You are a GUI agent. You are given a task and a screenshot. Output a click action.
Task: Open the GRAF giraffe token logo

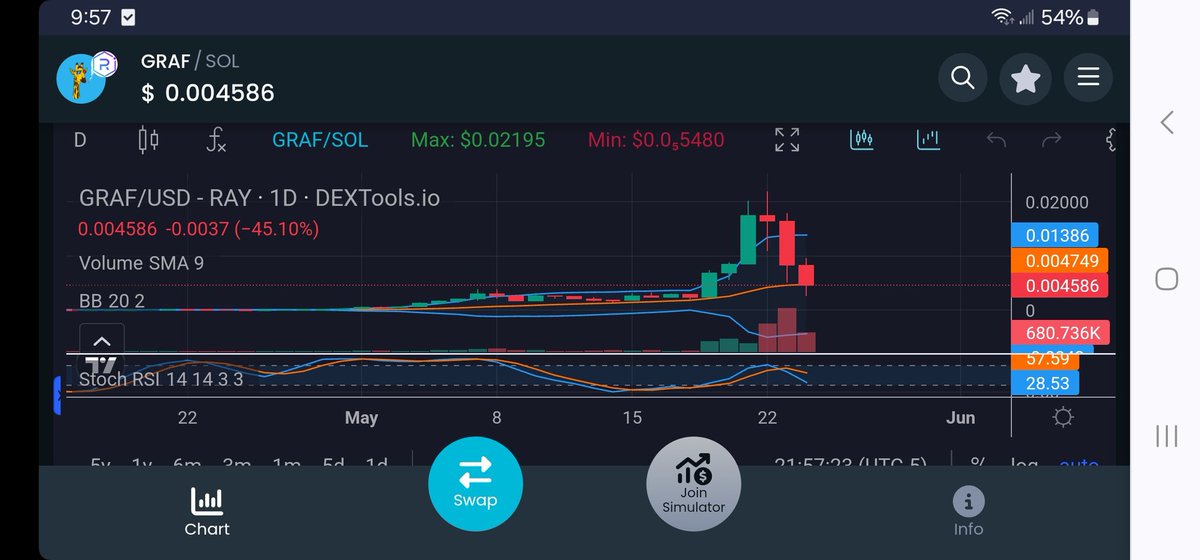coord(83,79)
